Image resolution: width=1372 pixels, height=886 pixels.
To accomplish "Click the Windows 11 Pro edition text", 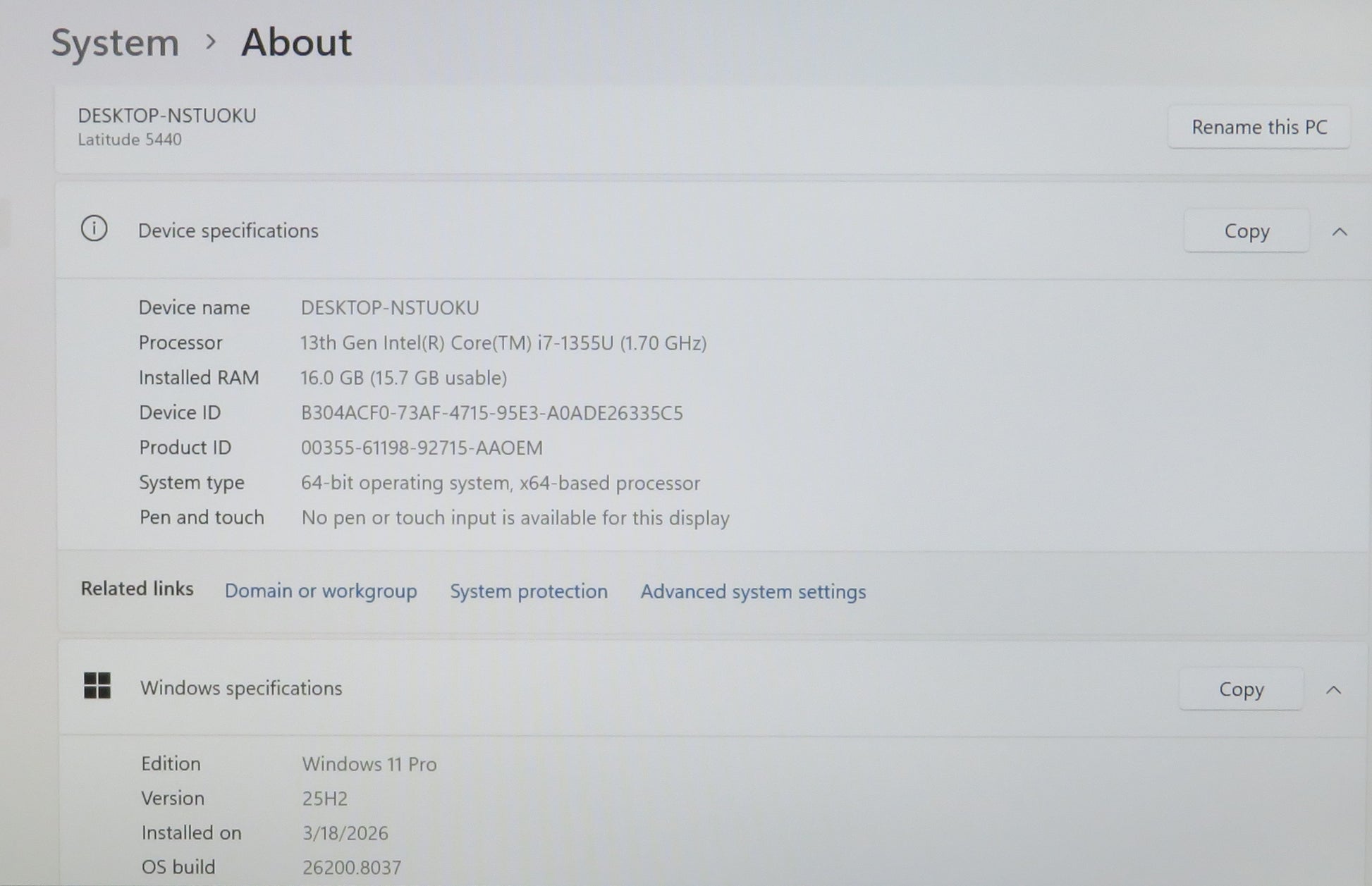I will [x=369, y=765].
